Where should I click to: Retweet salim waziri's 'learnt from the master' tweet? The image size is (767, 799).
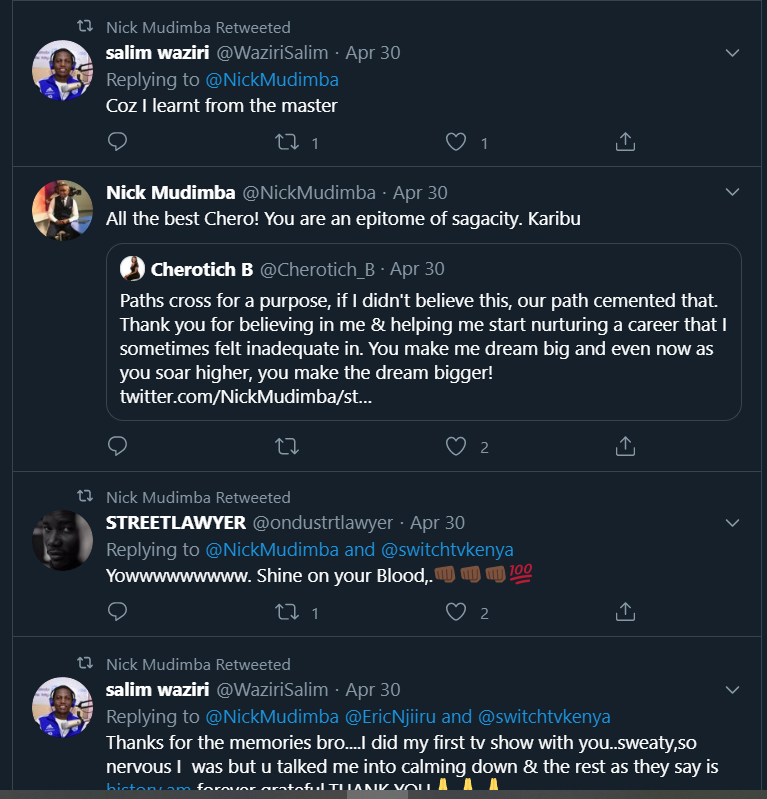tap(286, 142)
